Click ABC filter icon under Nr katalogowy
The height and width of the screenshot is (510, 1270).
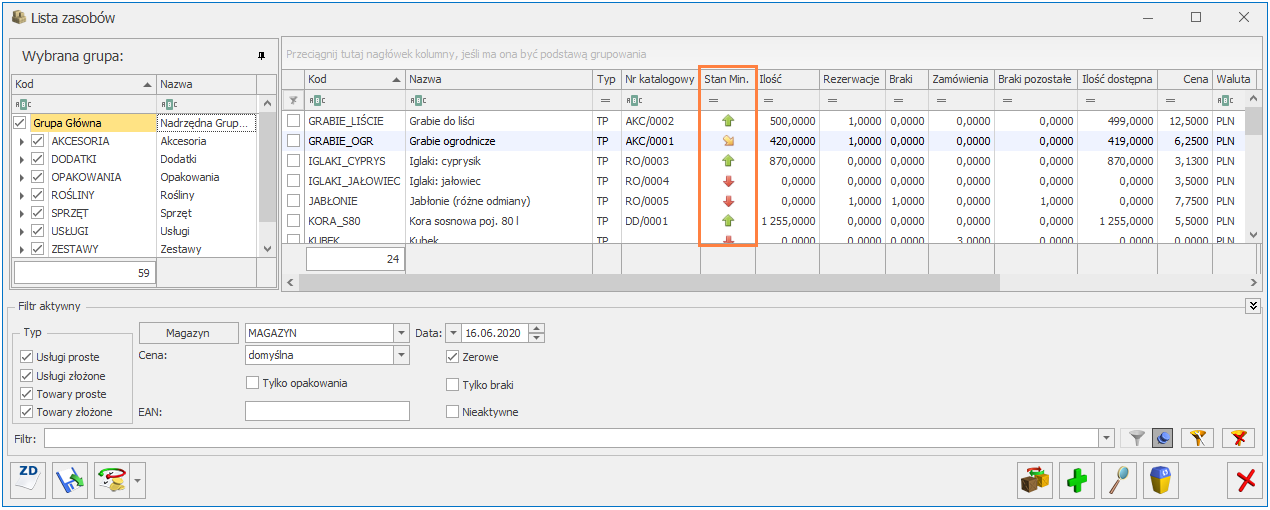(x=634, y=100)
